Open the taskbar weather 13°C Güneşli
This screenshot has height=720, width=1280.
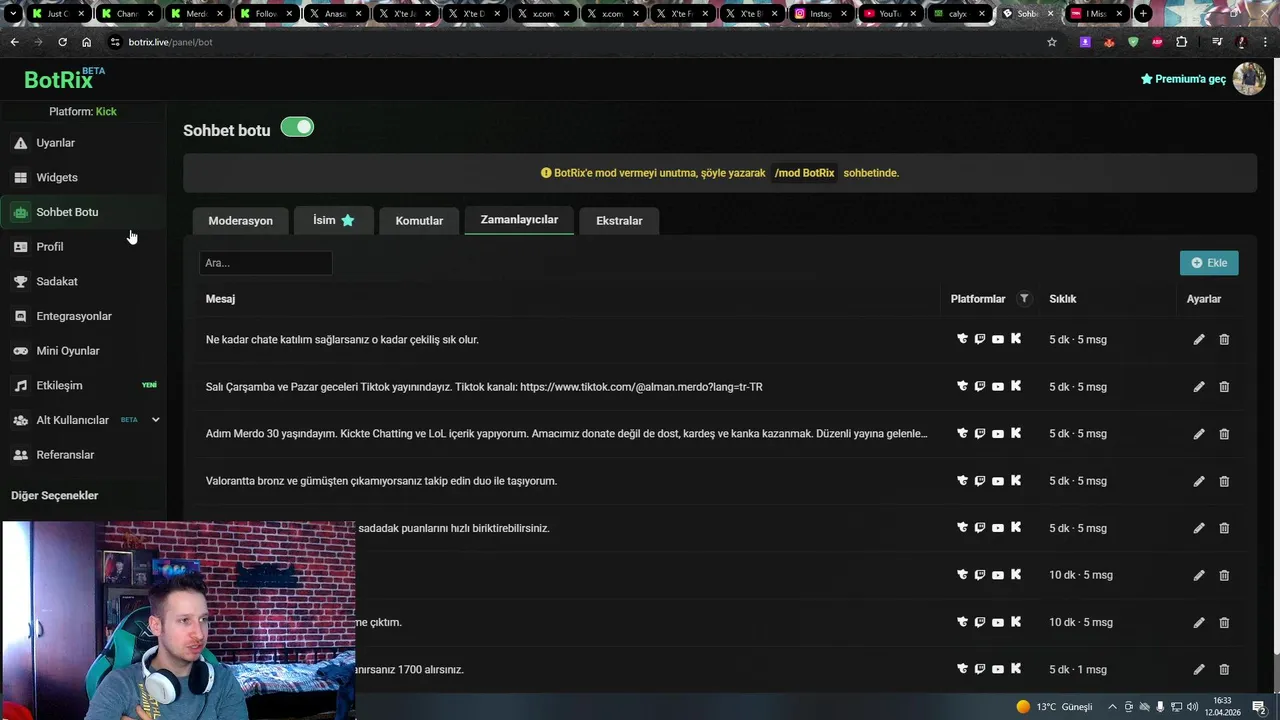pos(1055,707)
